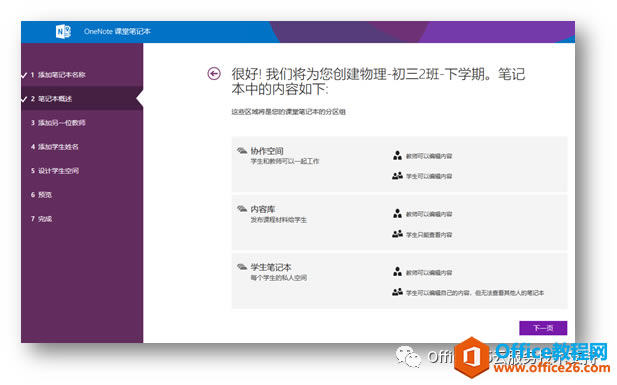The width and height of the screenshot is (617, 385).
Task: Click the teacher icon in the 协作空间 row
Action: point(397,155)
